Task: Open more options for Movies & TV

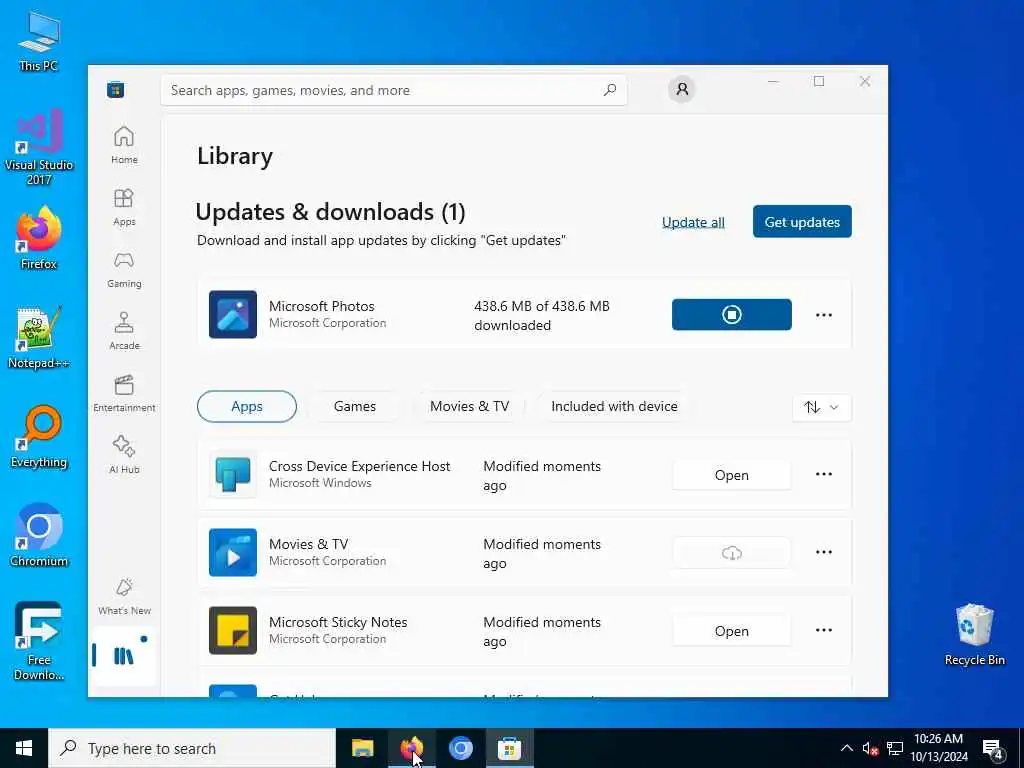Action: tap(824, 552)
